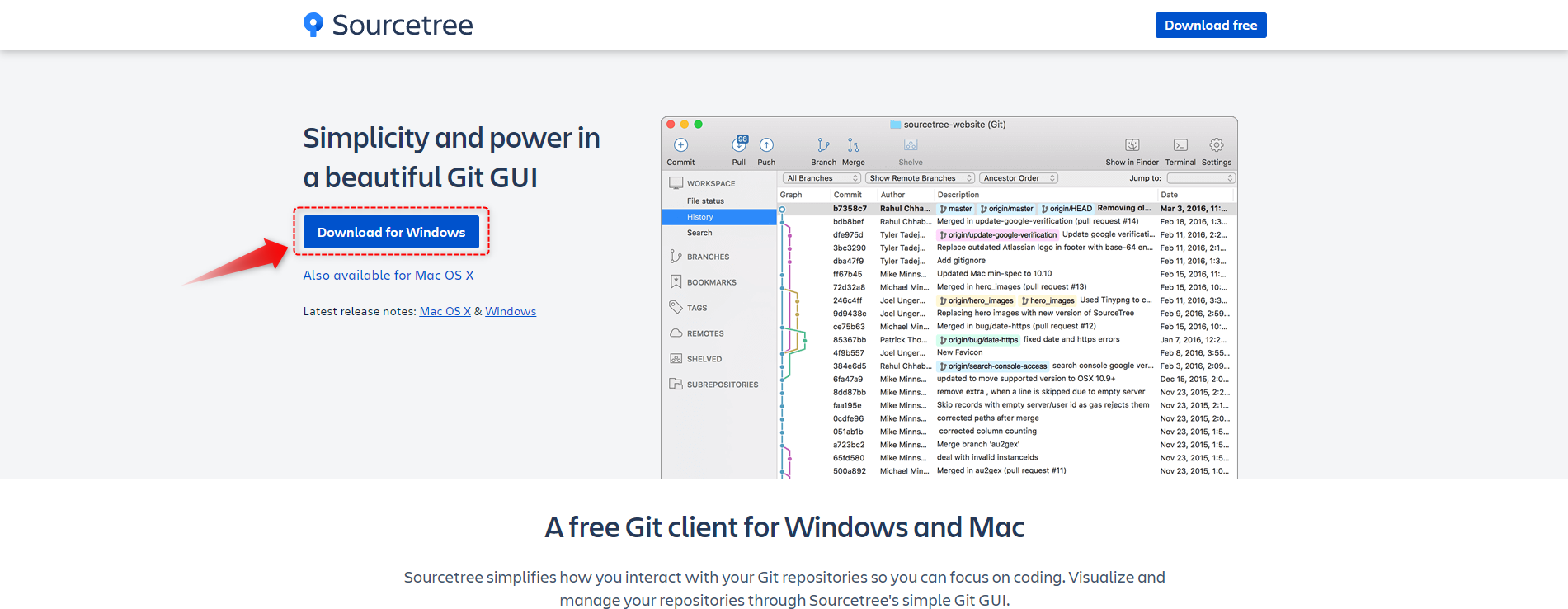This screenshot has height=609, width=1568.
Task: Open the Terminal toolbar icon
Action: [1180, 145]
